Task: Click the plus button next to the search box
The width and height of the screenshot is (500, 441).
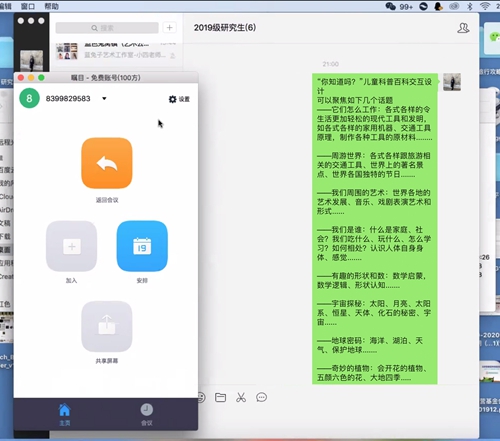Action: click(169, 28)
